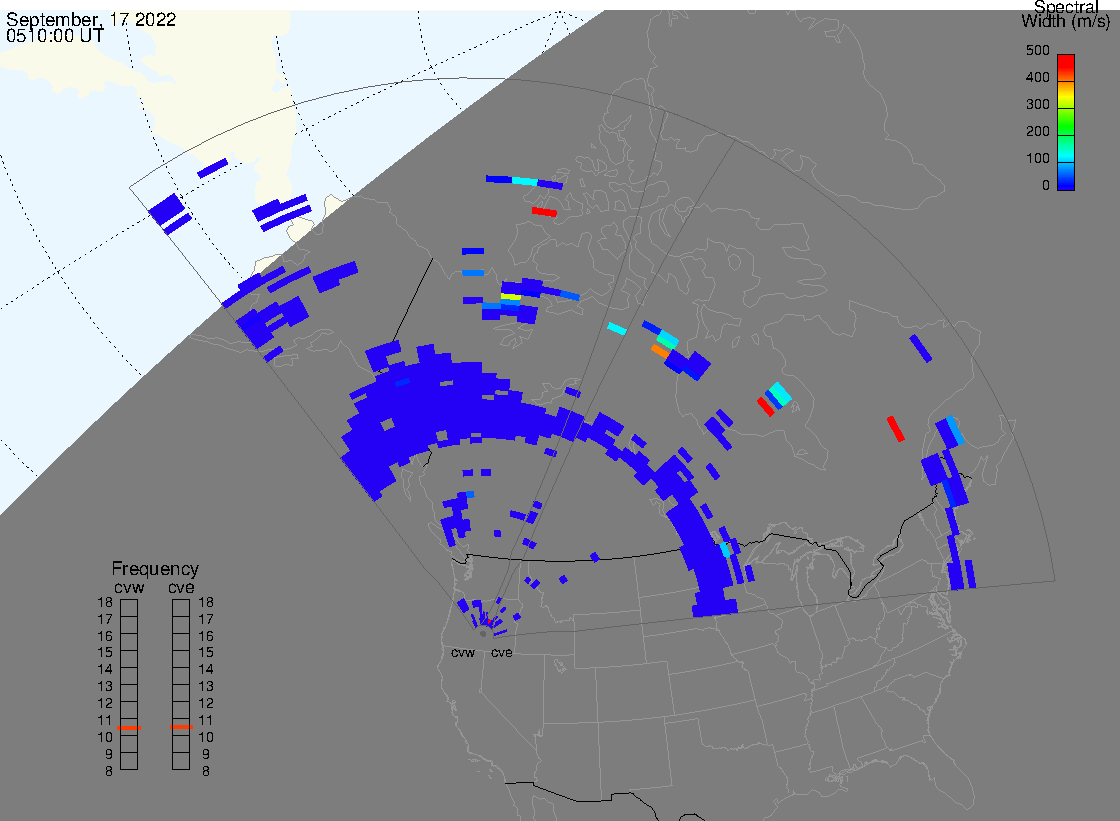1120x821 pixels.
Task: Click the Spectral Width (m/s) legend title
Action: coord(1066,14)
